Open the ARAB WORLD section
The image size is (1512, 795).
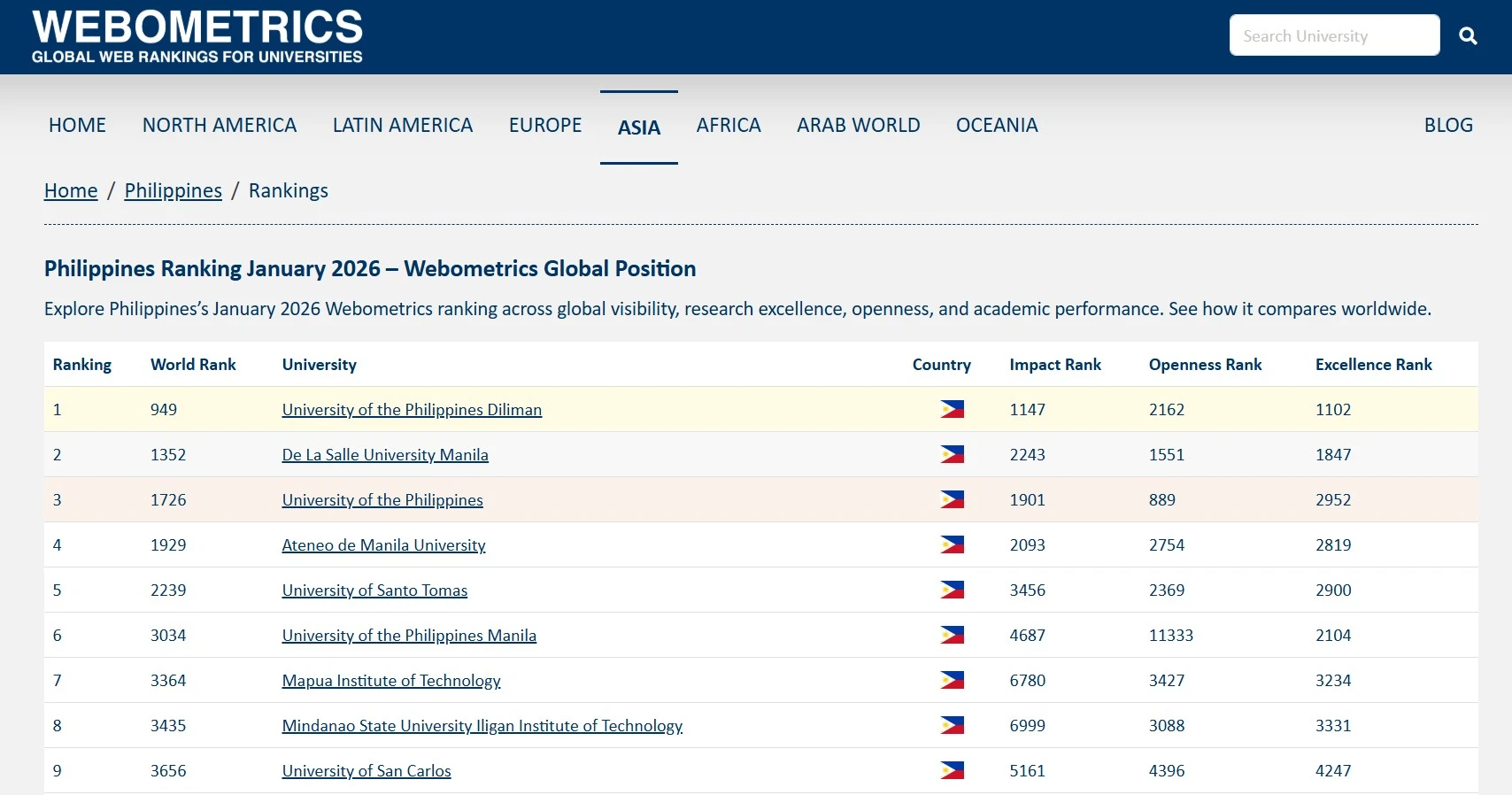tap(859, 125)
